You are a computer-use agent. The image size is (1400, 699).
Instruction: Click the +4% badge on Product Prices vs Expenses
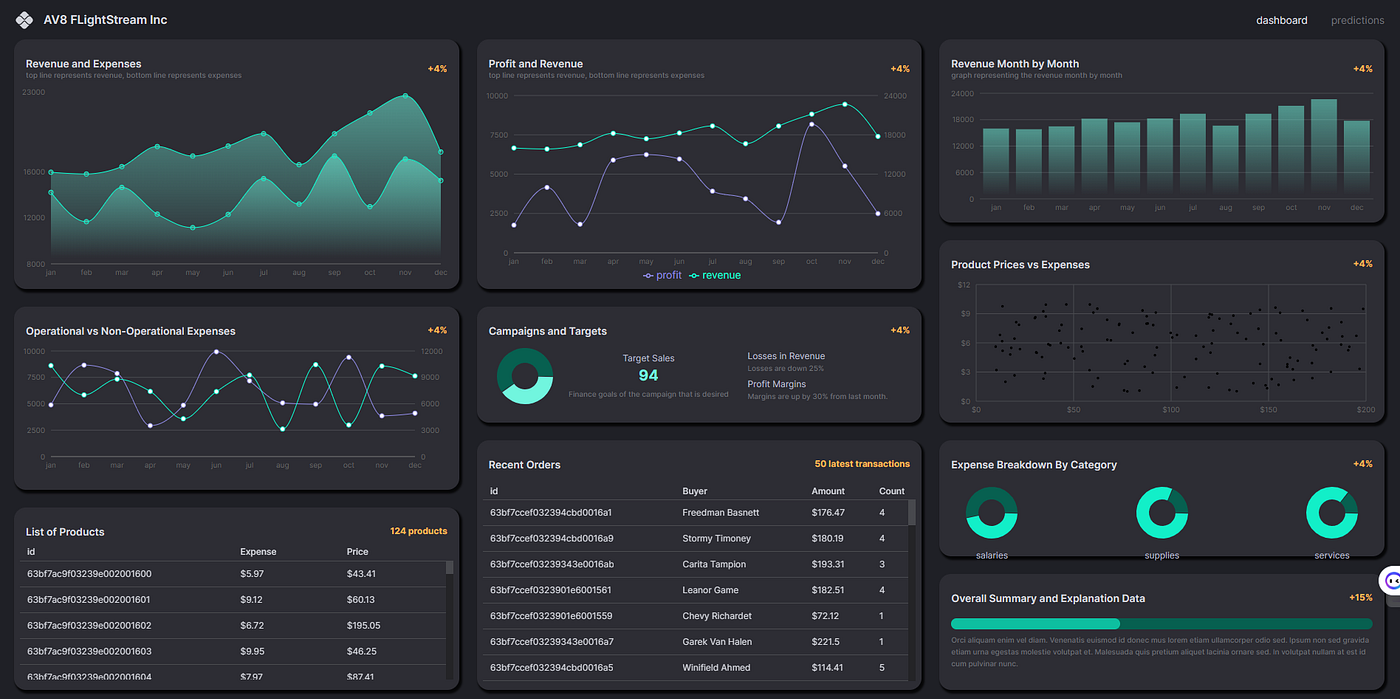tap(1361, 263)
